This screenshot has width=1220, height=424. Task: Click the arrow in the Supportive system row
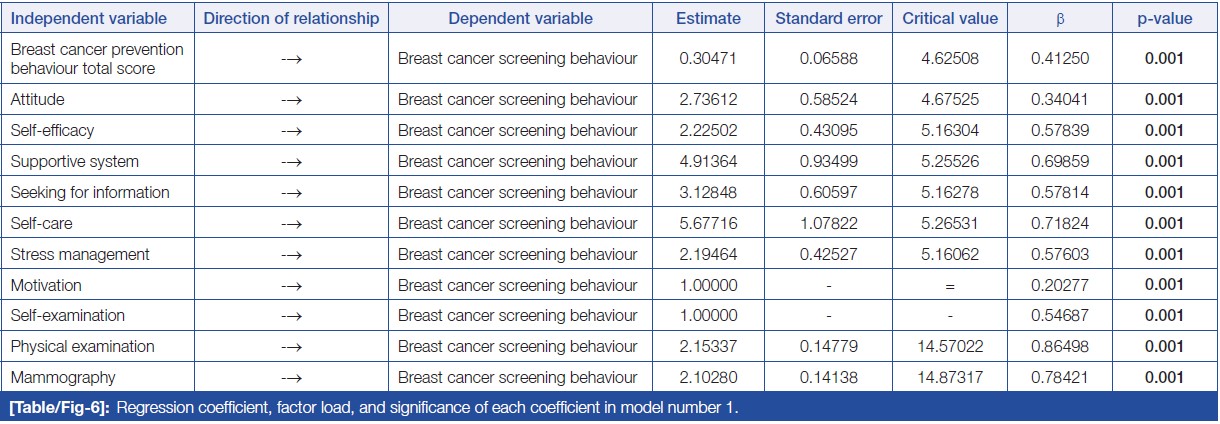click(x=291, y=162)
